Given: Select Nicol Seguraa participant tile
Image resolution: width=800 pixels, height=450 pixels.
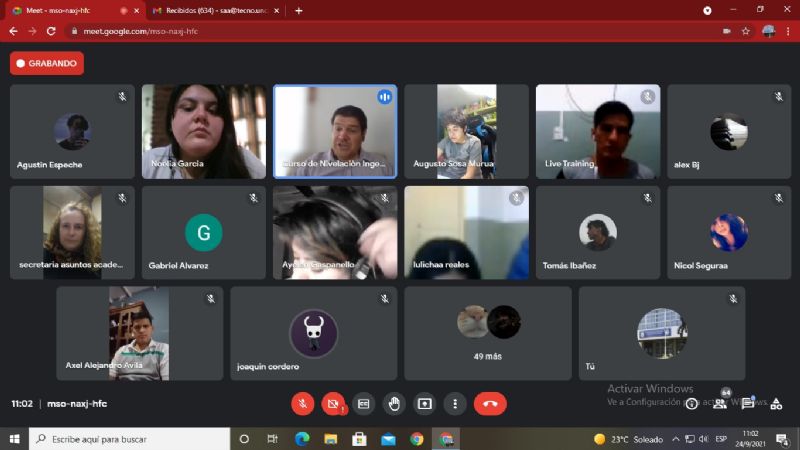Looking at the screenshot, I should pyautogui.click(x=729, y=233).
